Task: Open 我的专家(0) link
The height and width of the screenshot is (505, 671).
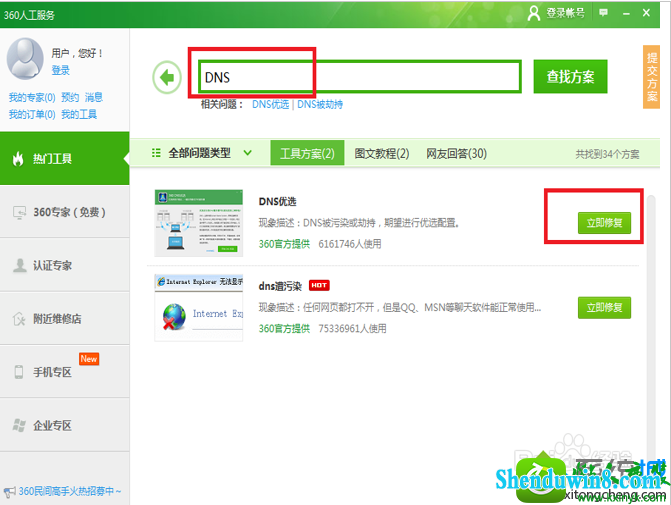Action: click(32, 97)
